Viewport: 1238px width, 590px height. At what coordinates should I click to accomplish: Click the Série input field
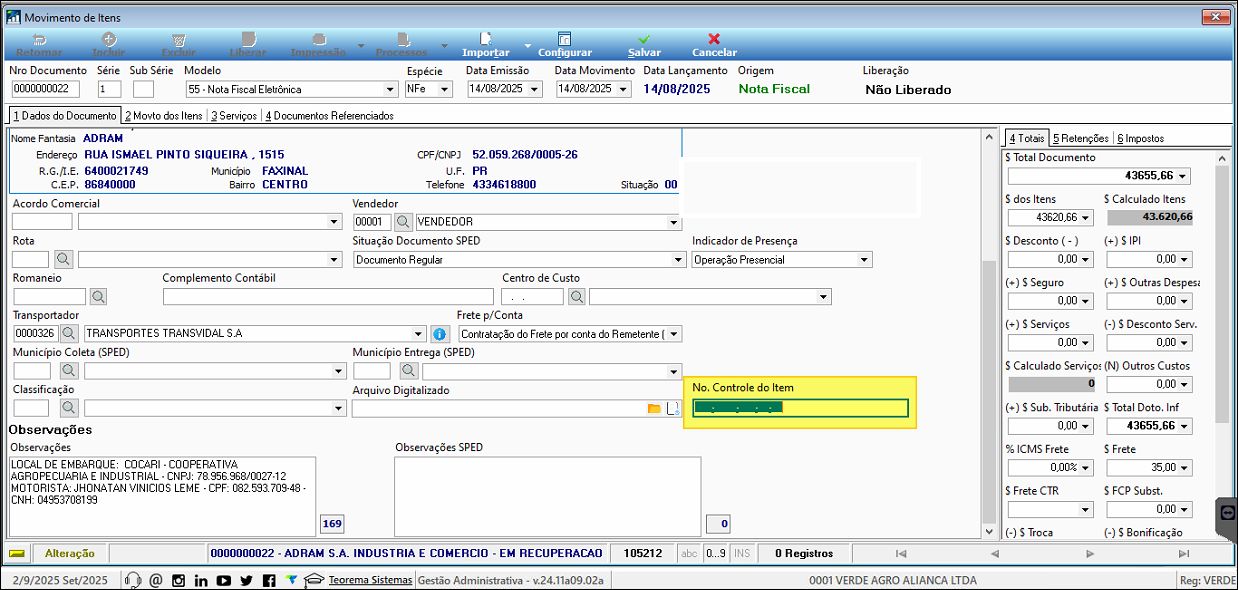tap(109, 89)
